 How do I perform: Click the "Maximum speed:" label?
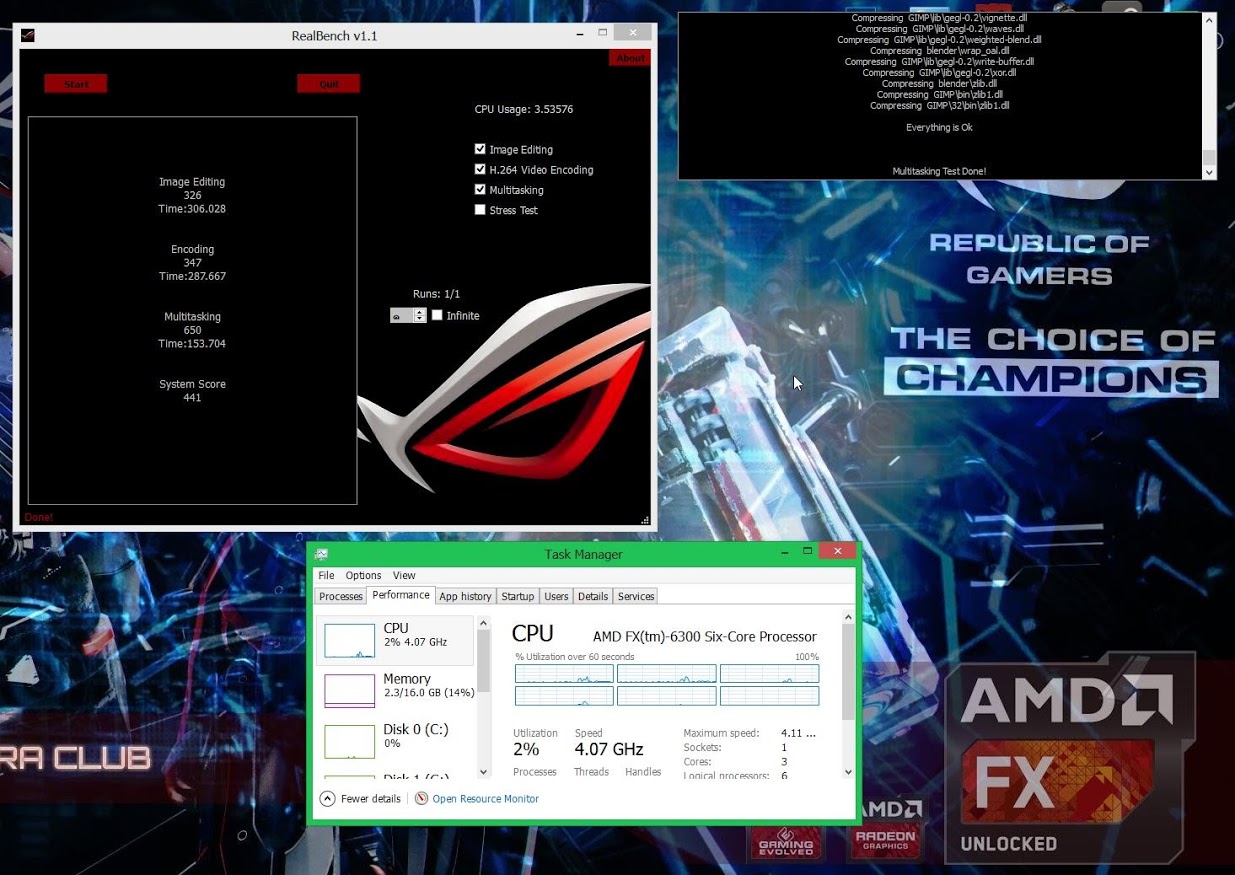(721, 733)
